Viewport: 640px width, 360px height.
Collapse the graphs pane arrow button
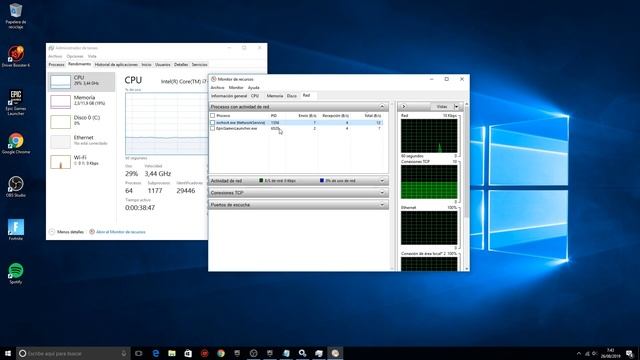pos(403,107)
